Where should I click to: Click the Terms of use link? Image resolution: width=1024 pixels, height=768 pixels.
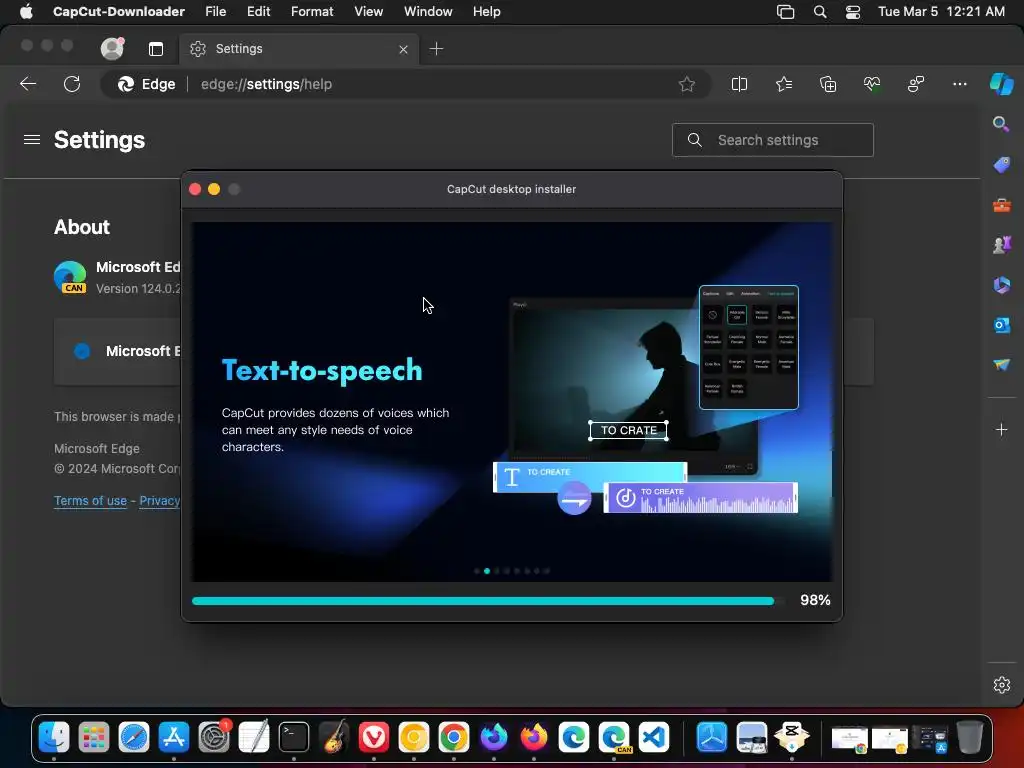[x=90, y=501]
